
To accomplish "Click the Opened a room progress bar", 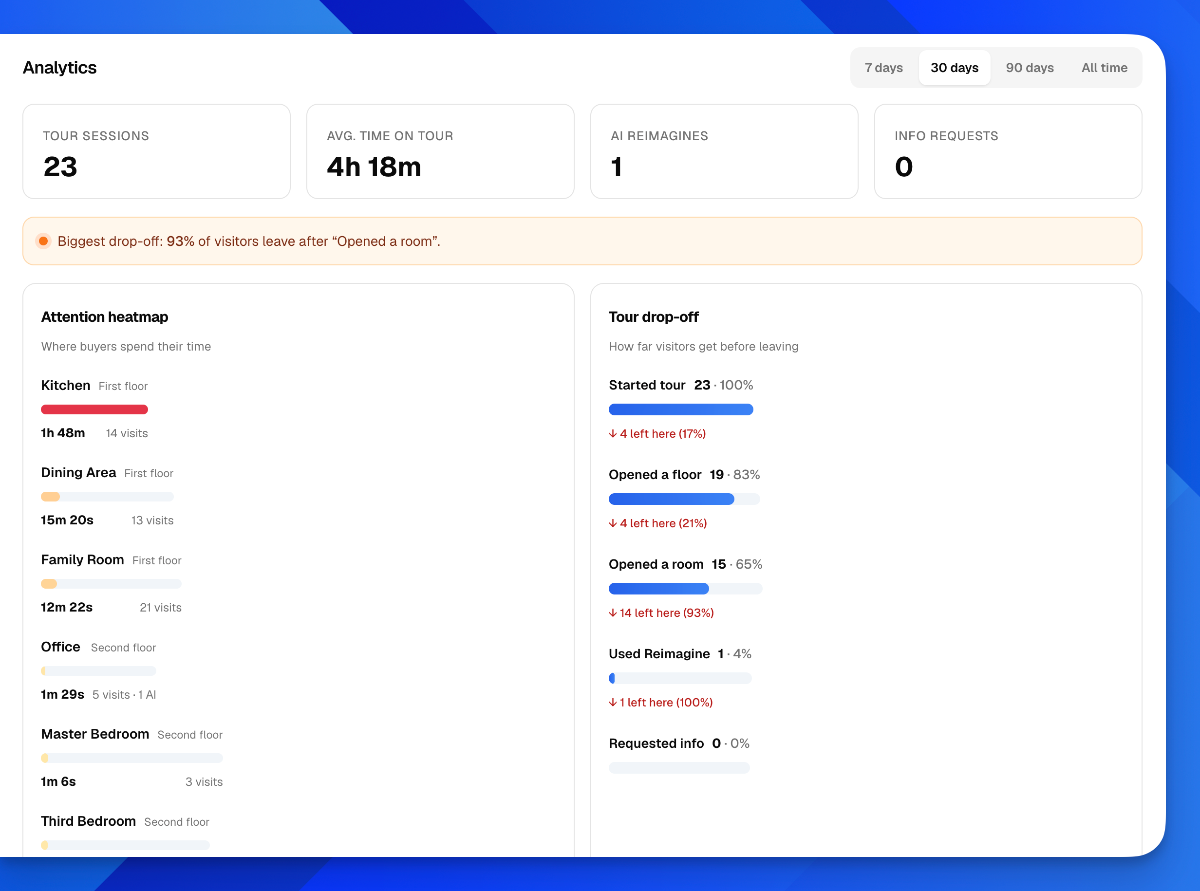I will point(685,589).
